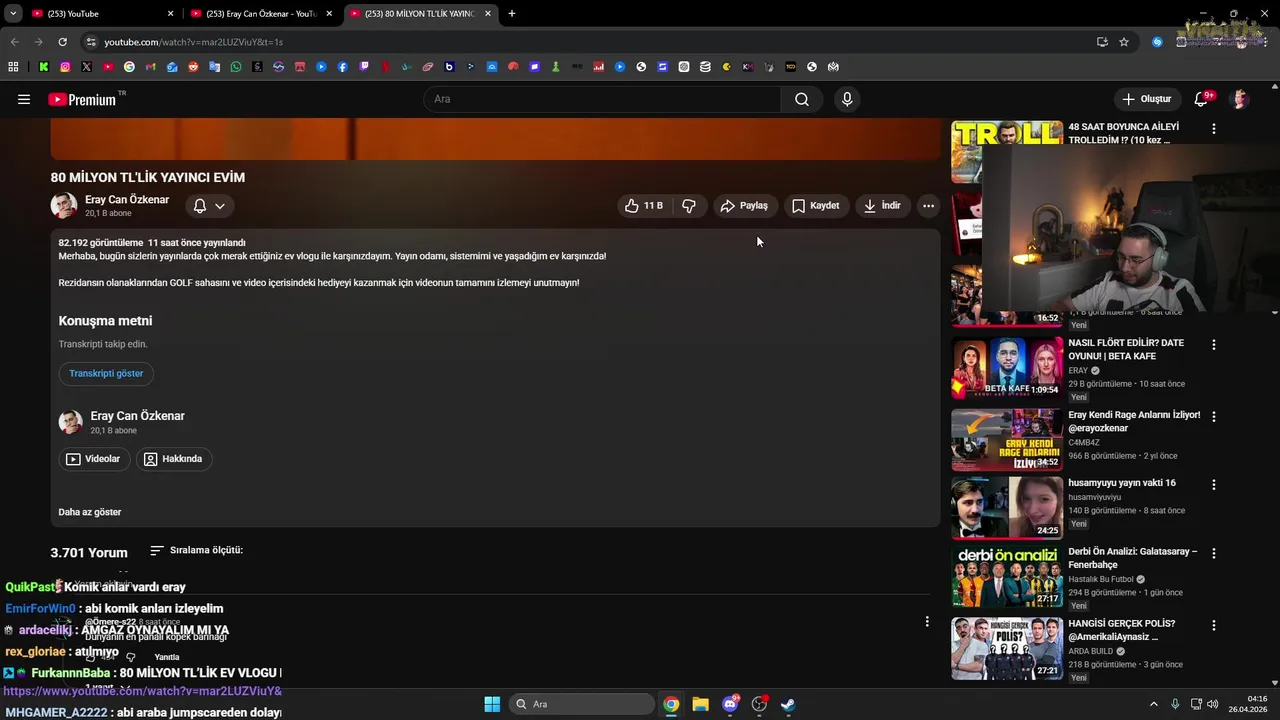Open the tab search dropdown arrow
Image resolution: width=1280 pixels, height=720 pixels.
click(x=13, y=14)
